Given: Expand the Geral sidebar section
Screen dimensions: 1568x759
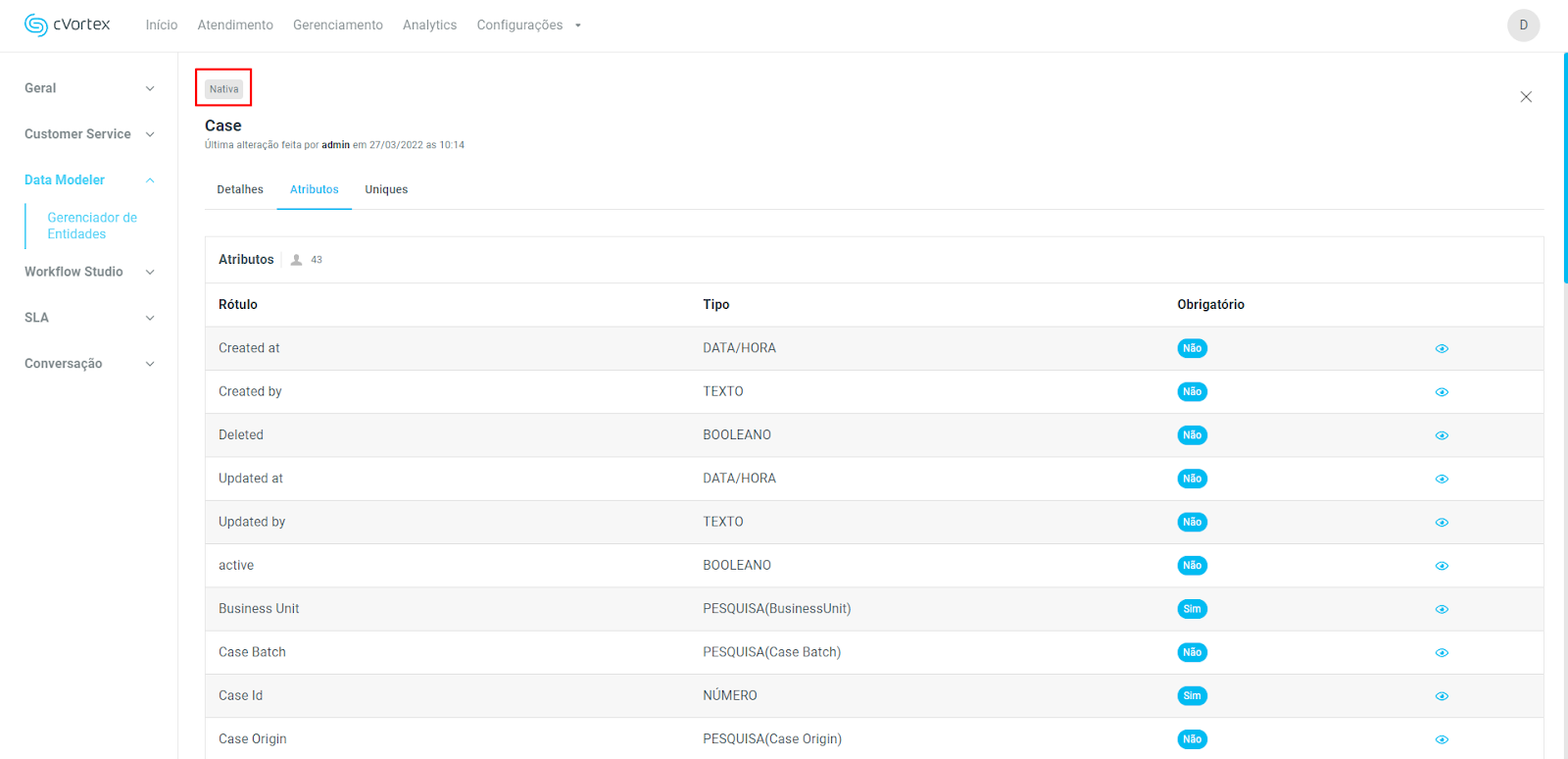Looking at the screenshot, I should [x=89, y=88].
